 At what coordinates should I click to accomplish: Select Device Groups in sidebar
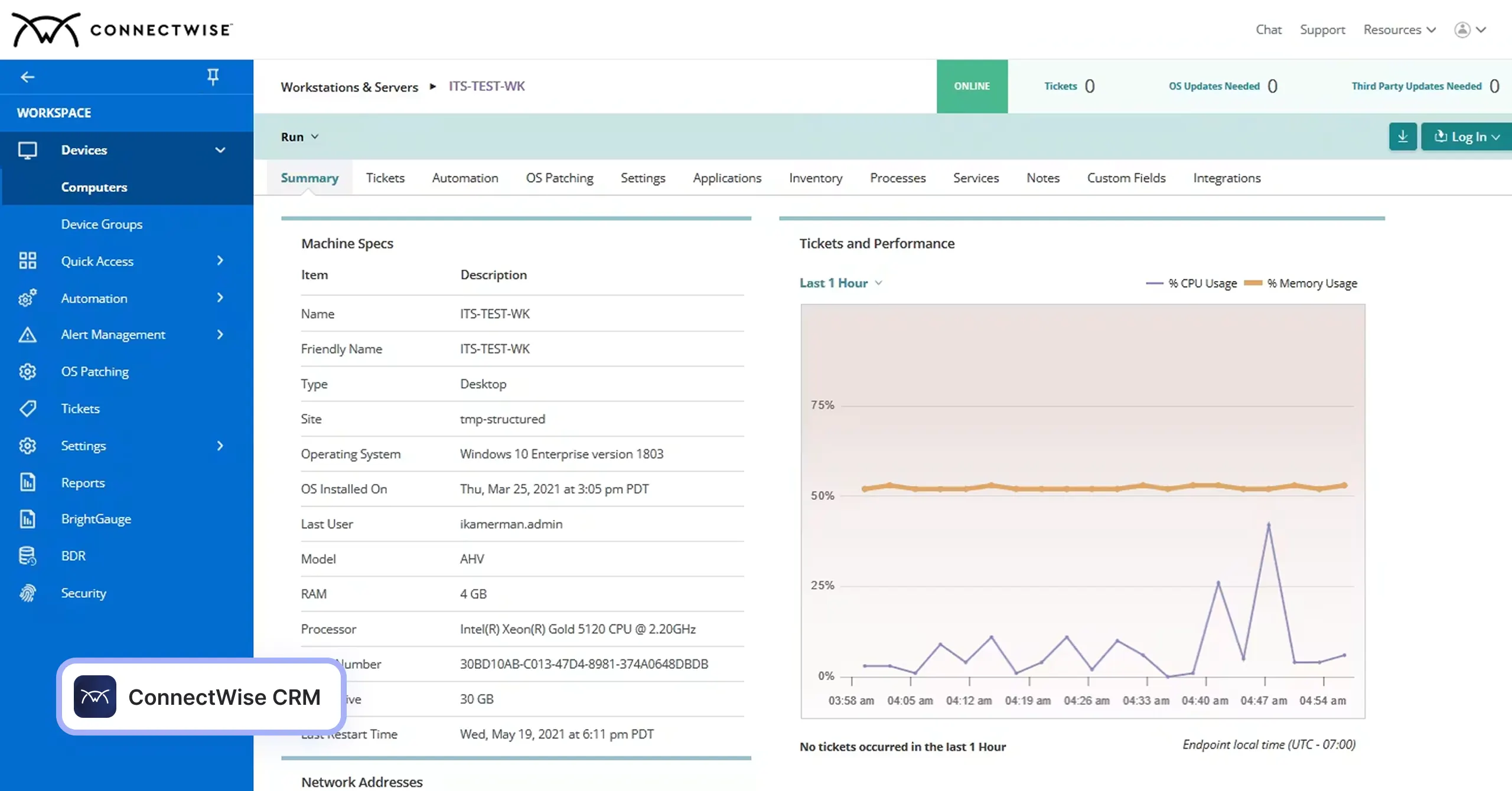tap(102, 224)
